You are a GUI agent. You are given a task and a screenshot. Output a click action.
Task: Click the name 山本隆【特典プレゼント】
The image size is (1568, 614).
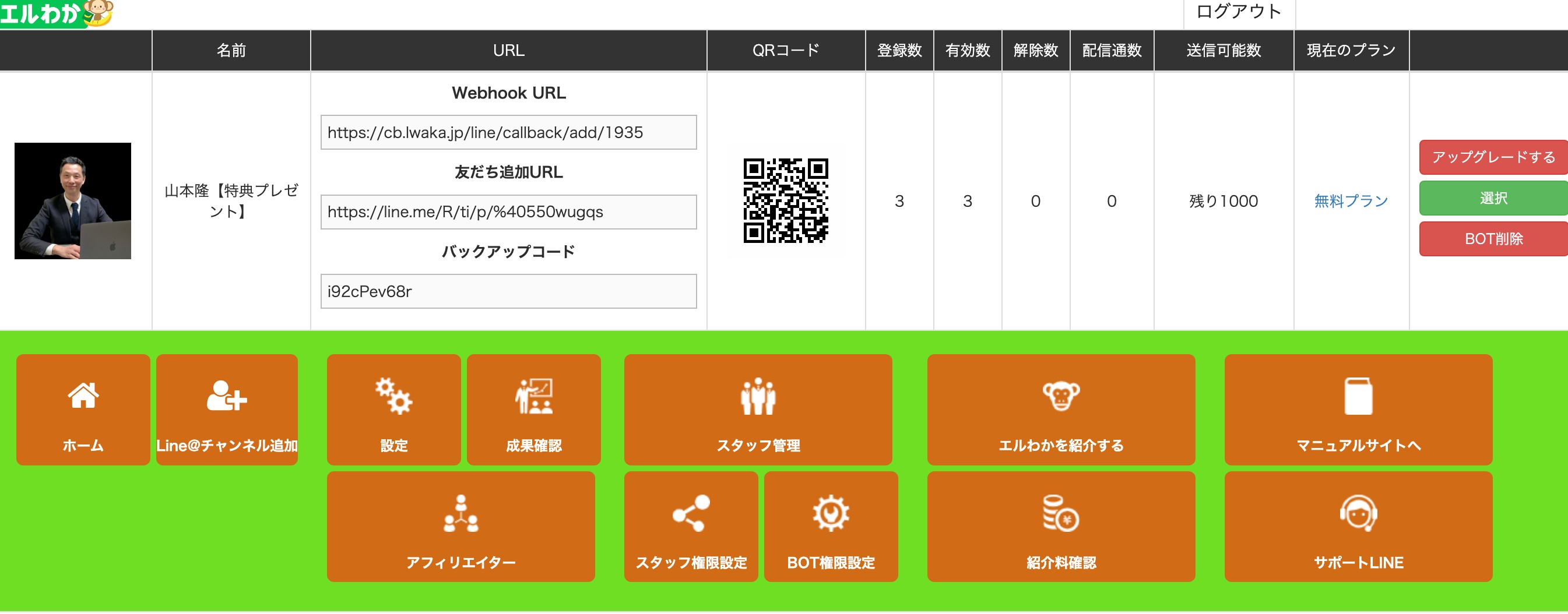coord(231,201)
